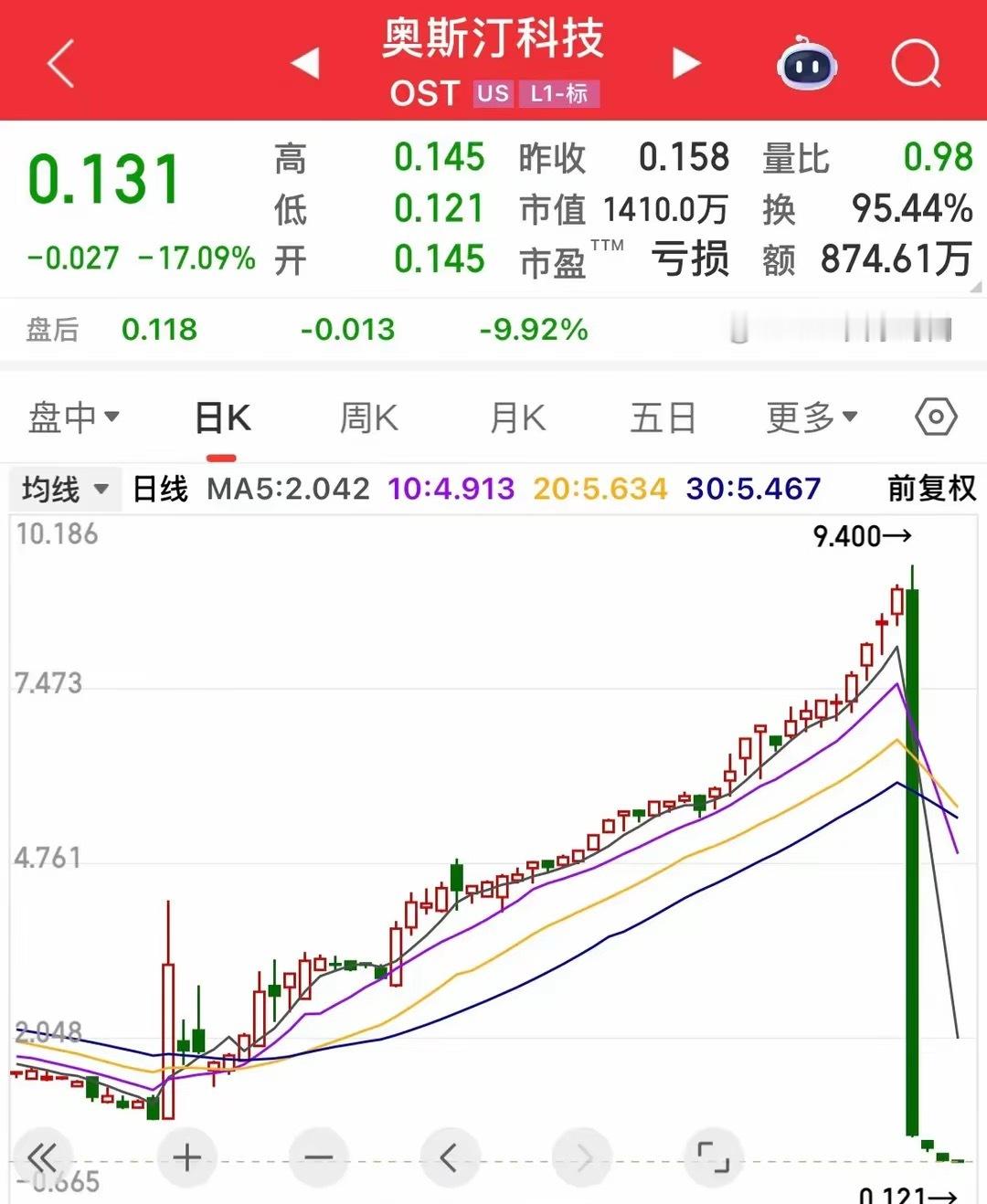The image size is (987, 1204).
Task: Tap the stock title 奥斯汀科技
Action: pyautogui.click(x=493, y=38)
